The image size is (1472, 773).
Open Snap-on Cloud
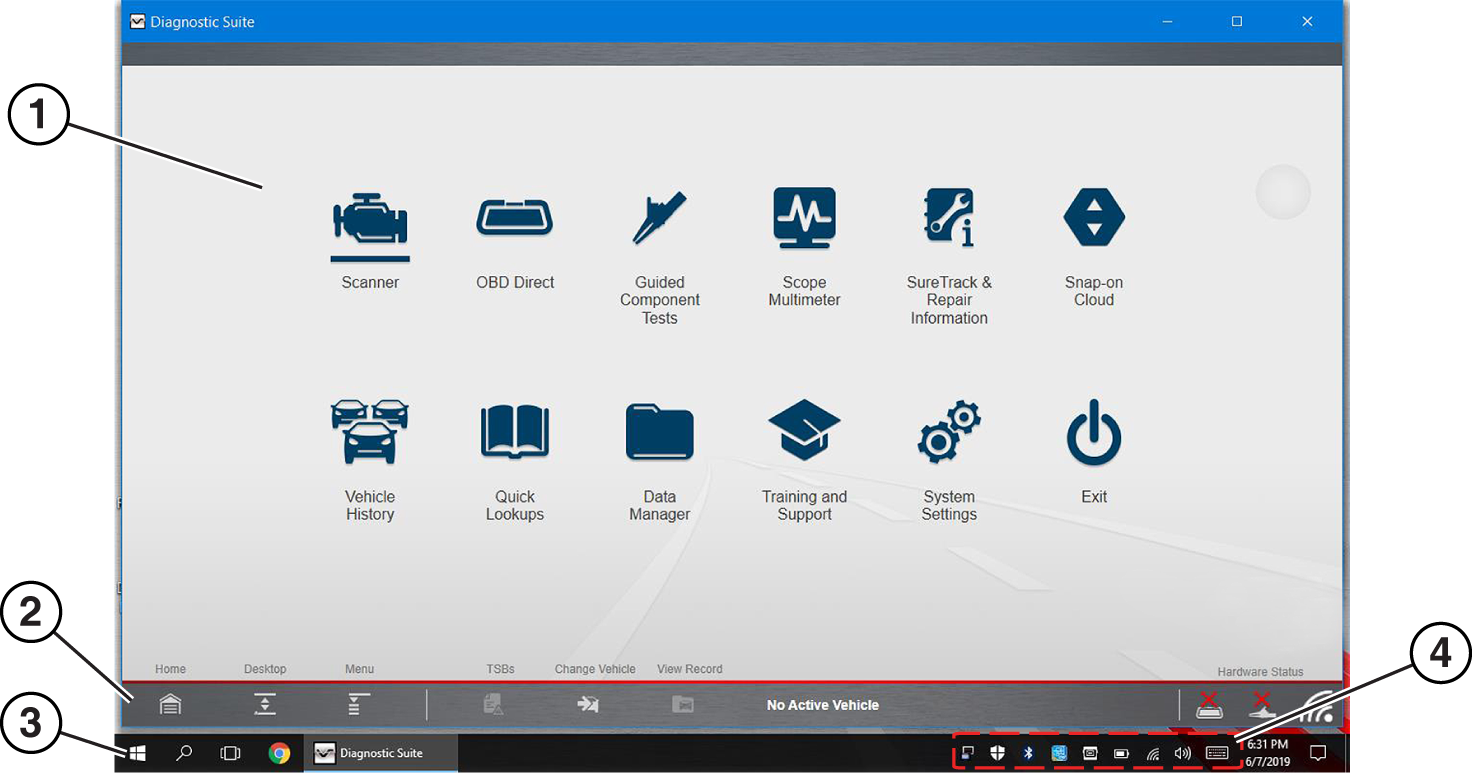(x=1094, y=218)
